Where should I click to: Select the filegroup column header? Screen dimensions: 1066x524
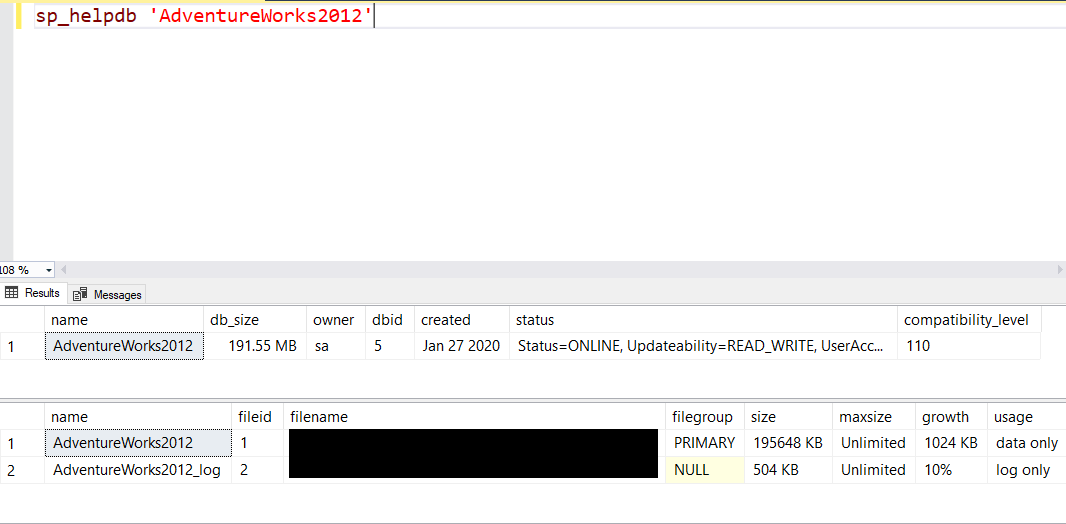(704, 417)
